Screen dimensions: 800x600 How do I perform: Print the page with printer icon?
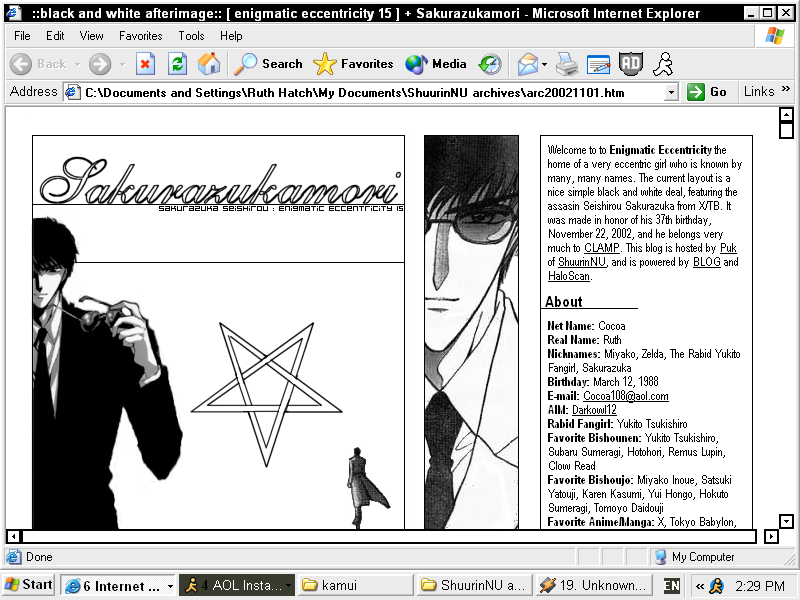click(567, 64)
